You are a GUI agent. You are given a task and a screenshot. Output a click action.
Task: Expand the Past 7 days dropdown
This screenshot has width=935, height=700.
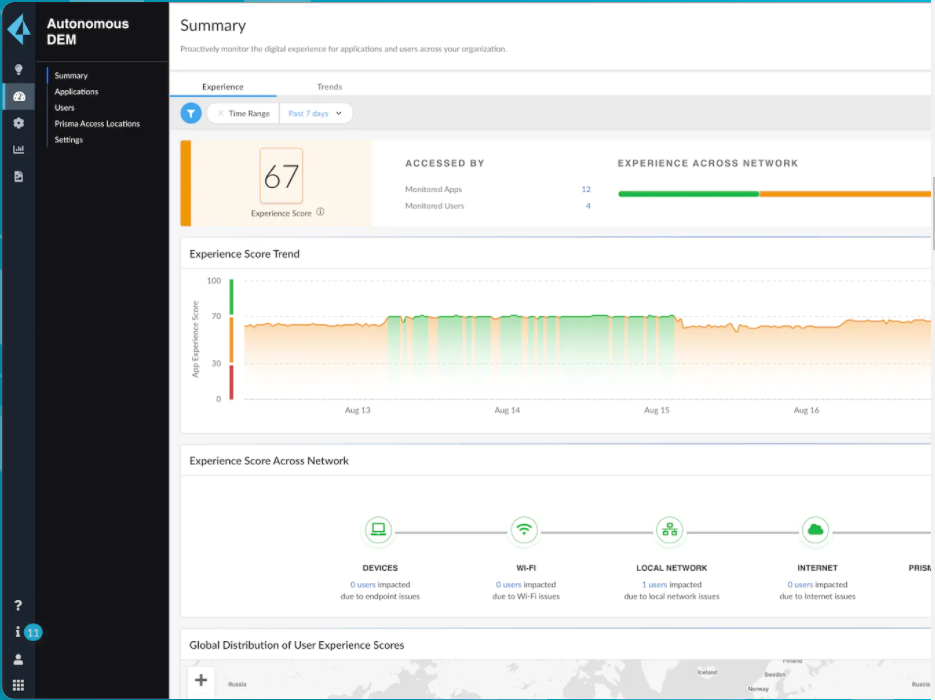point(315,113)
